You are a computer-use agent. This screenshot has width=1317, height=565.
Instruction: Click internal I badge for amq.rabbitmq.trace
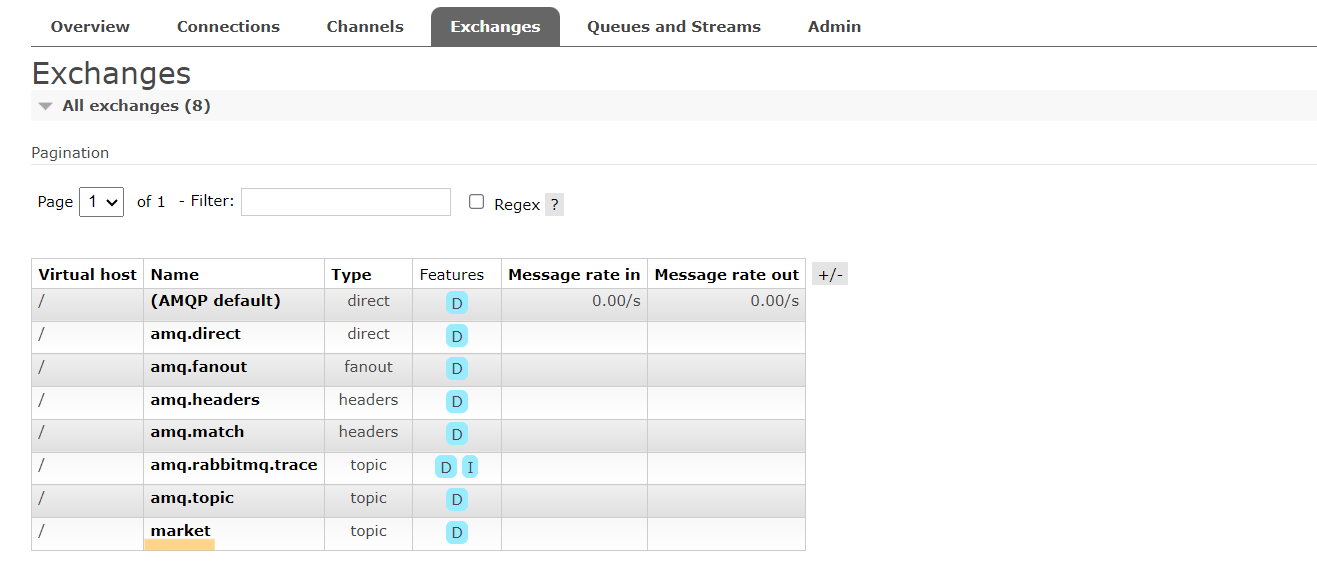pos(470,468)
